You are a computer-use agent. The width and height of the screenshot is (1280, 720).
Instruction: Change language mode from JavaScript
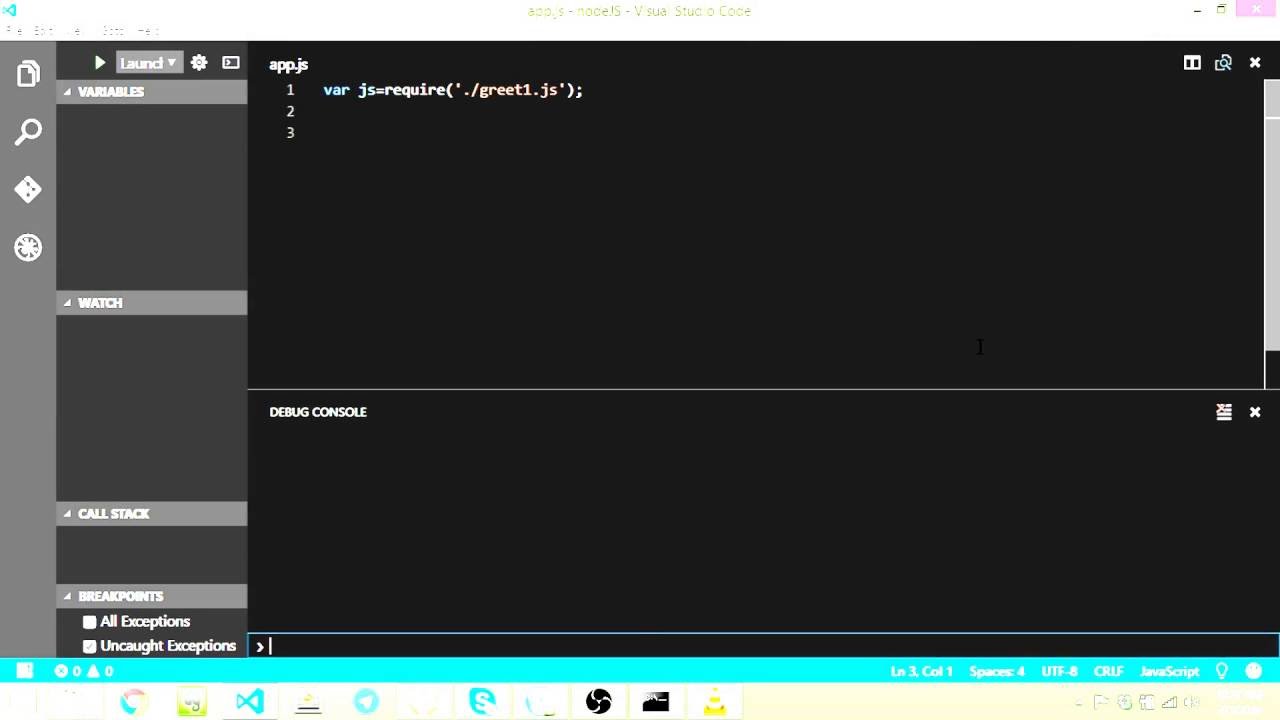point(1169,671)
